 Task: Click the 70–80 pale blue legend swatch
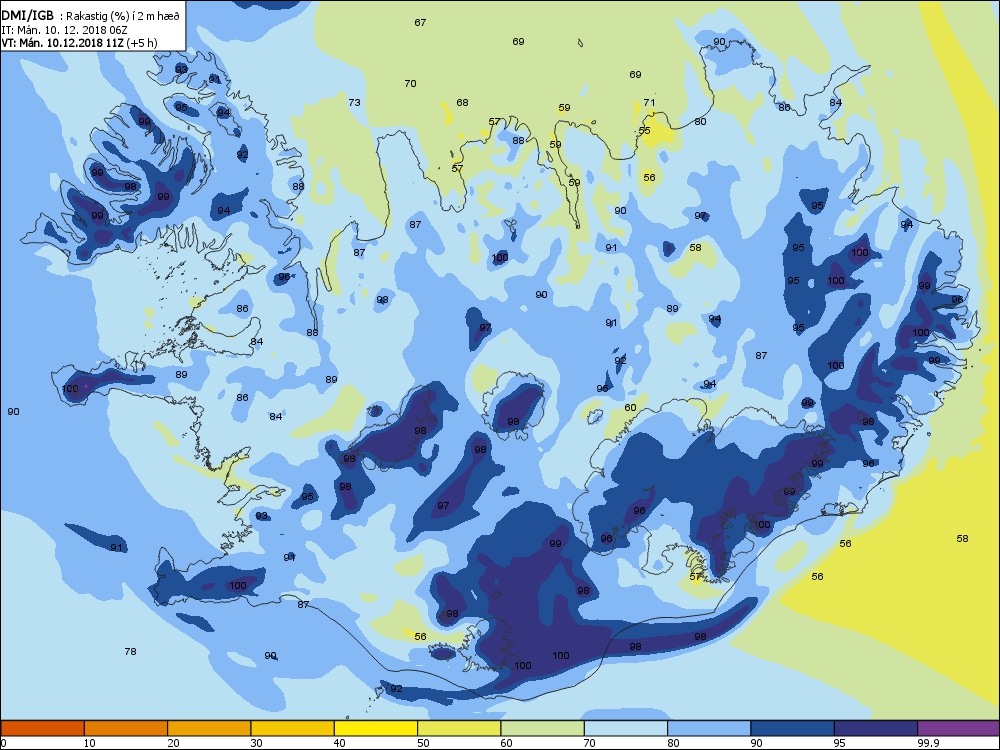[x=626, y=728]
